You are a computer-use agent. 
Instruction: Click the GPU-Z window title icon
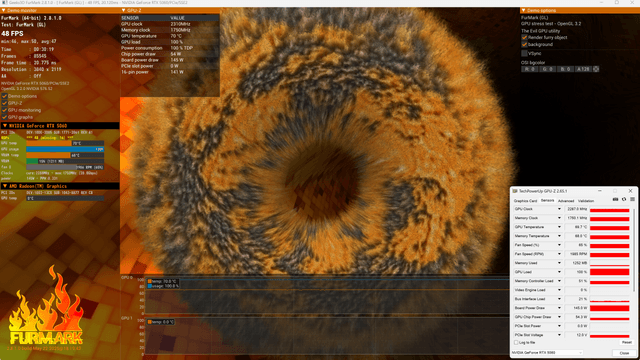point(515,191)
